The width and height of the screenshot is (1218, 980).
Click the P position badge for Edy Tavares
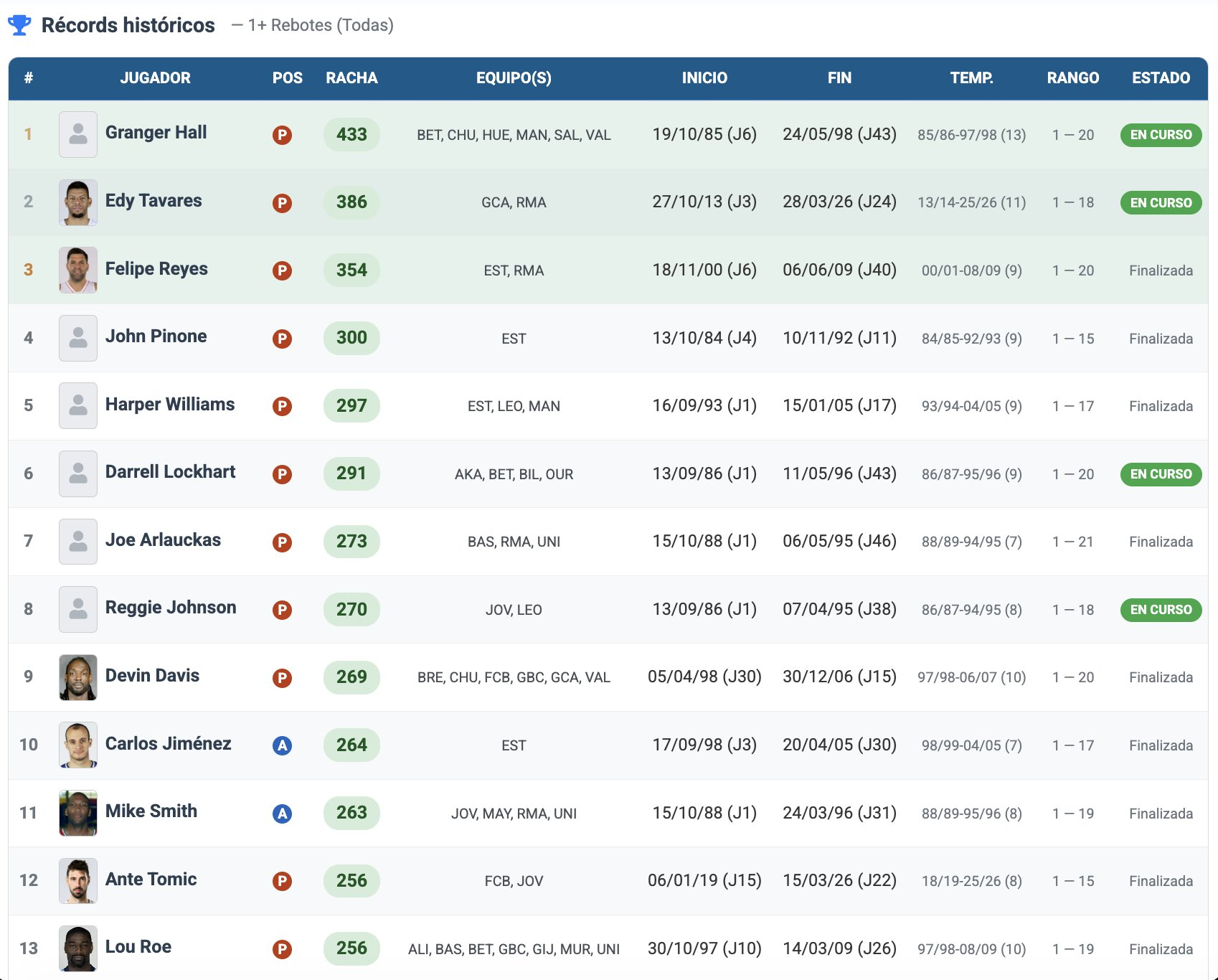pos(282,203)
